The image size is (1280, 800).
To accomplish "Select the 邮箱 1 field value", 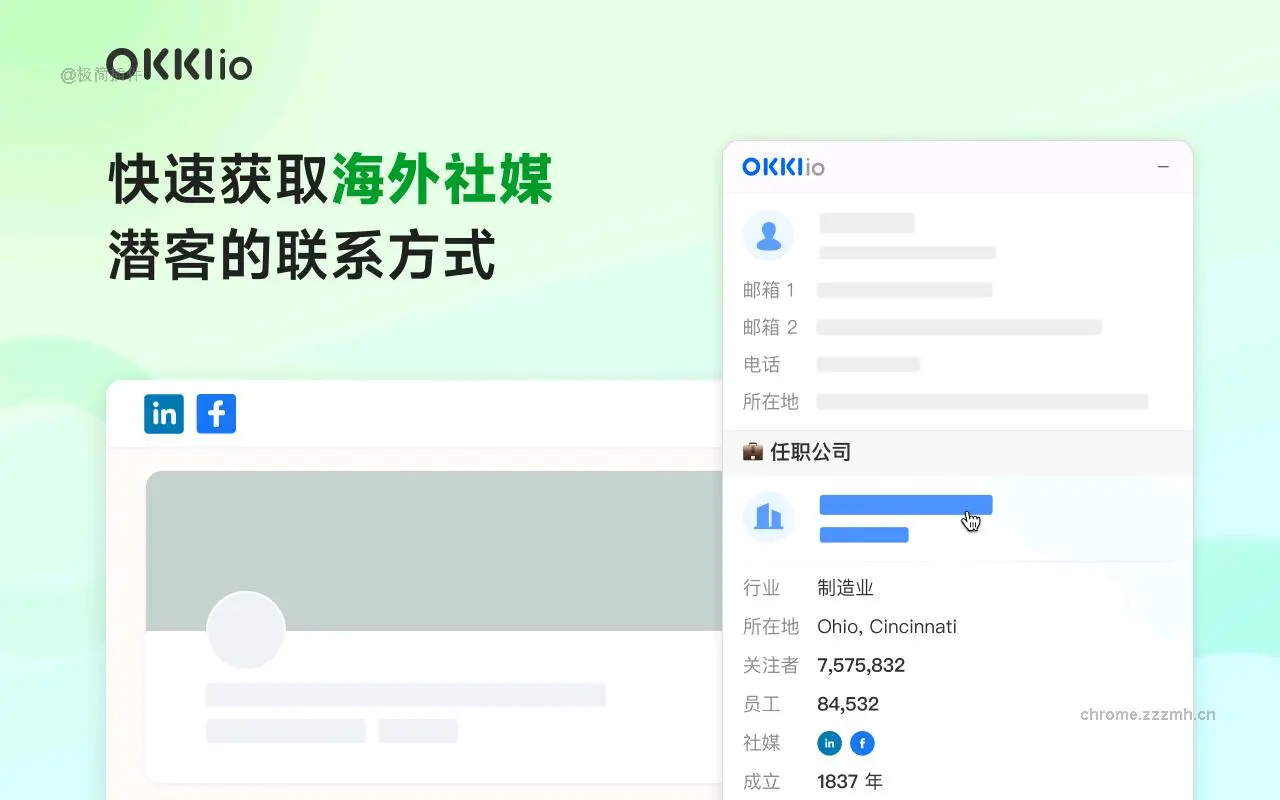I will coord(903,289).
